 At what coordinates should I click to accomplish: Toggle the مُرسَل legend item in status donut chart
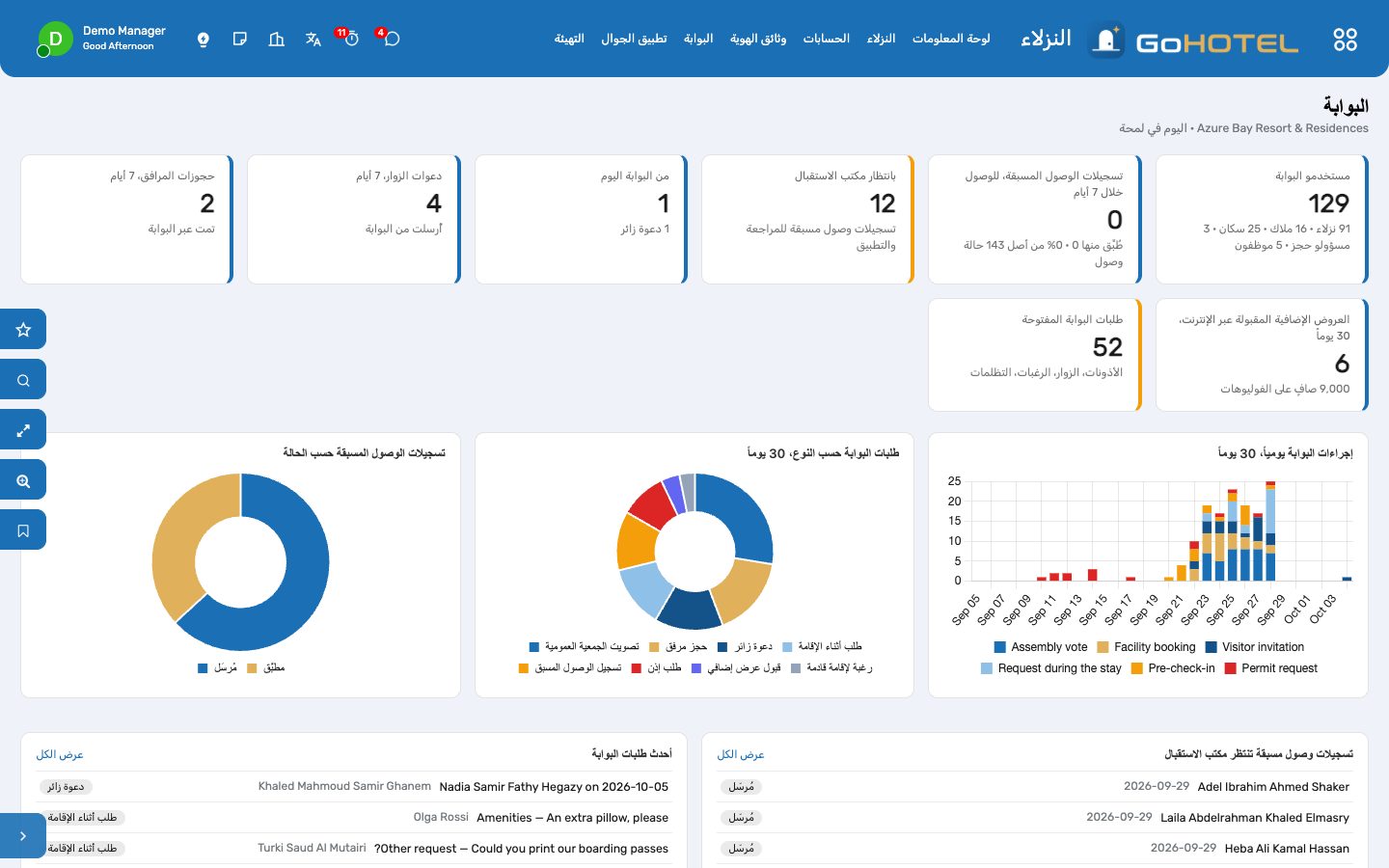pos(217,667)
